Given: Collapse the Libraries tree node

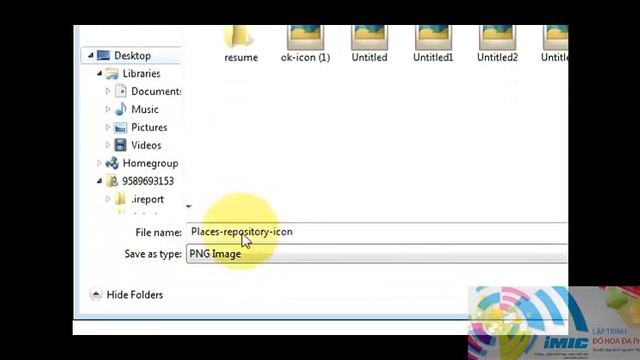Looking at the screenshot, I should pyautogui.click(x=99, y=73).
